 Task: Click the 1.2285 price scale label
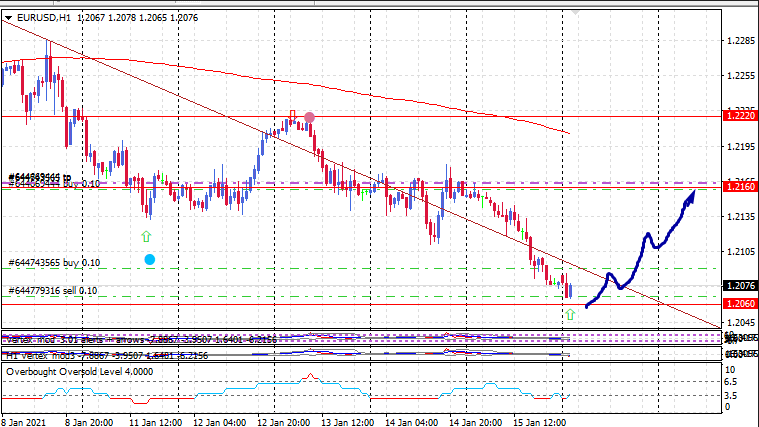[741, 41]
